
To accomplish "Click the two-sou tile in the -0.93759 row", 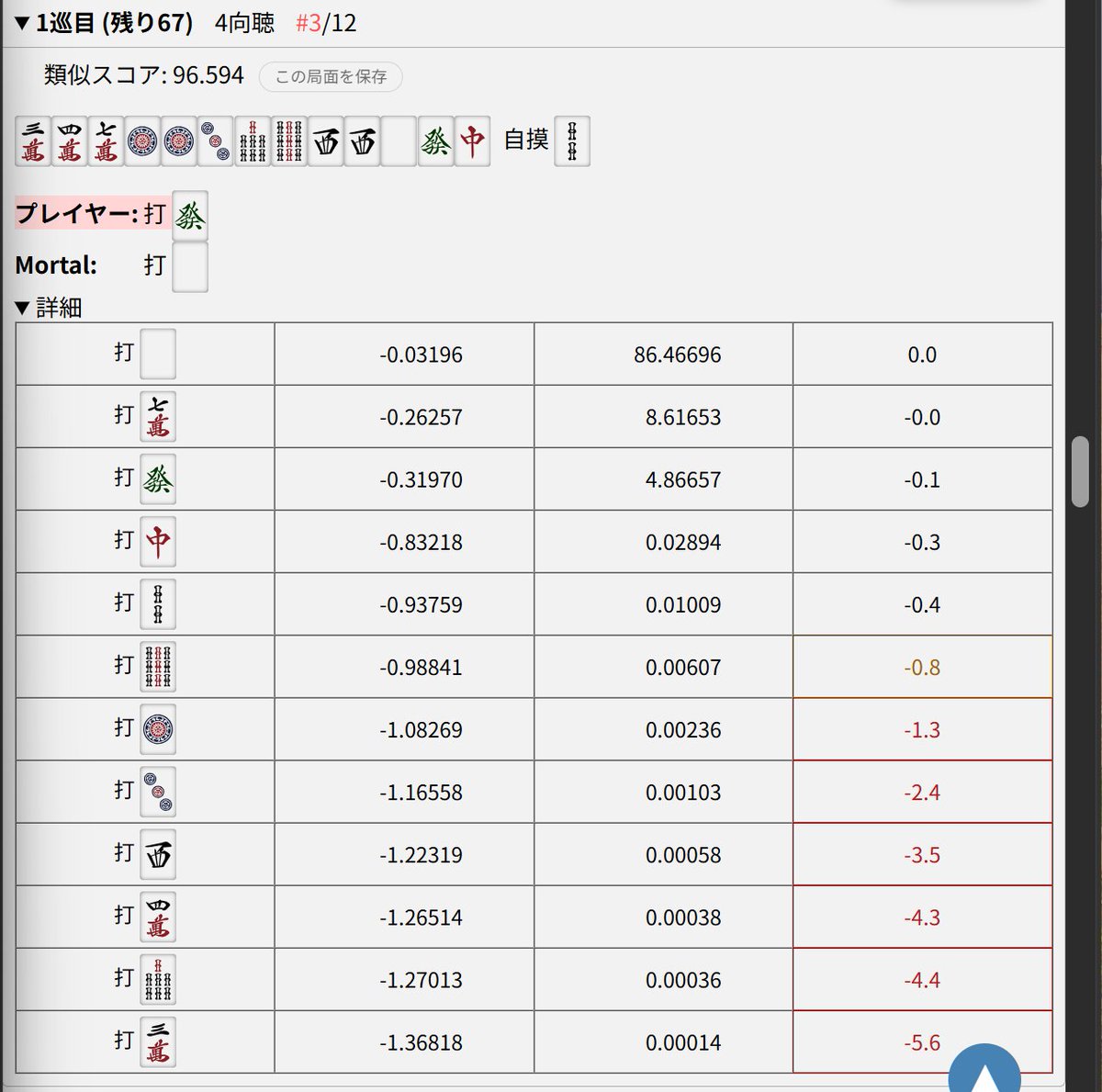I will coord(158,604).
